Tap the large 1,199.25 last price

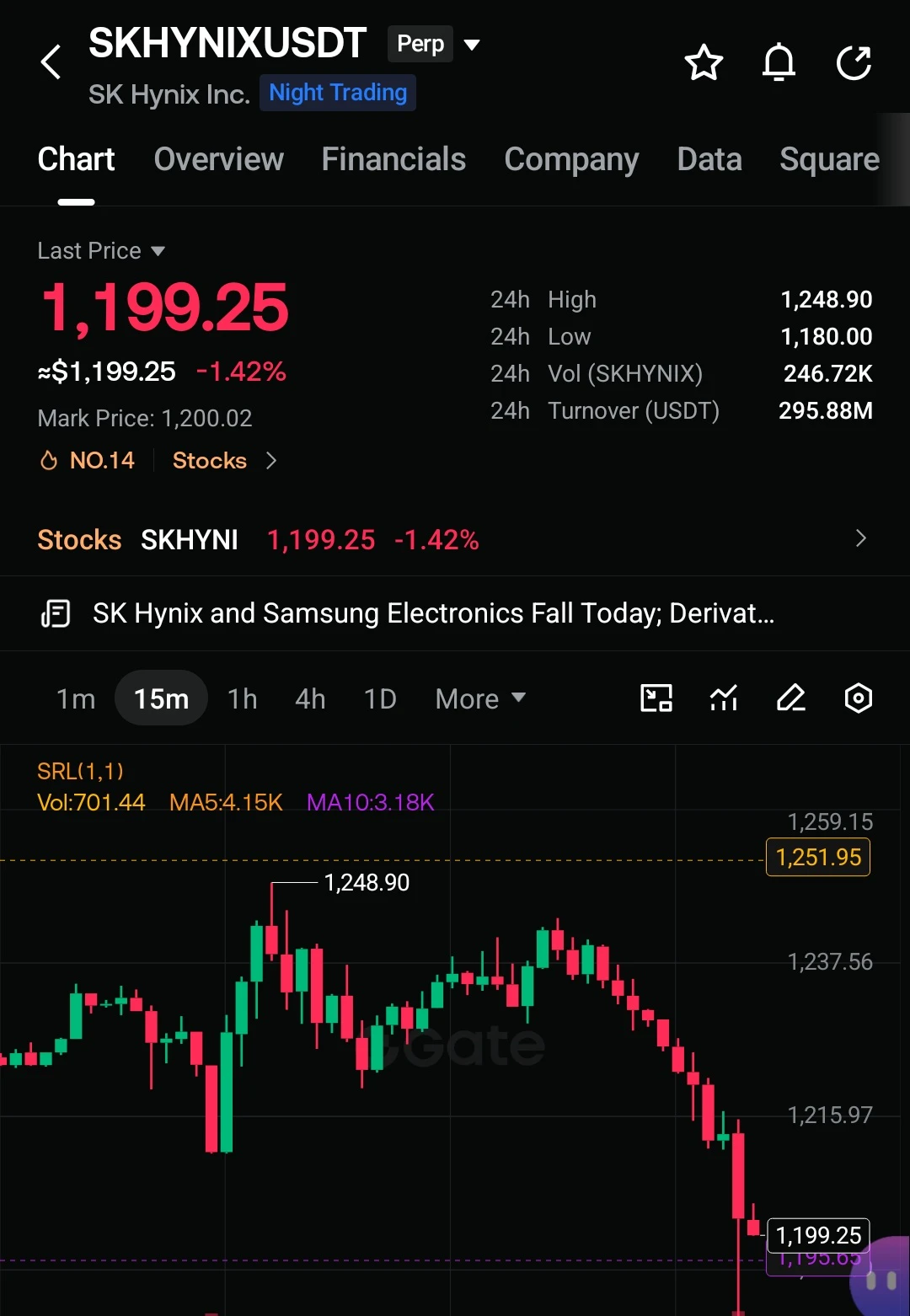(x=165, y=308)
